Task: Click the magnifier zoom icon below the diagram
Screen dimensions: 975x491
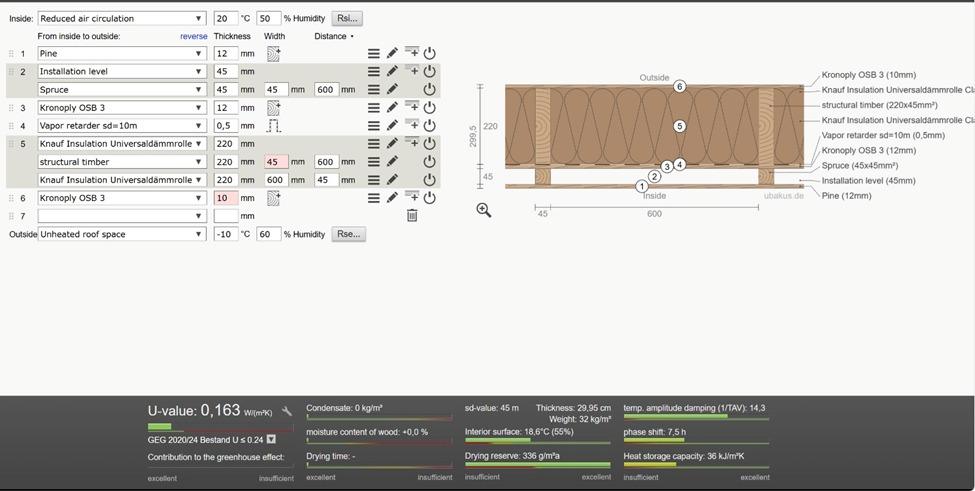Action: 484,210
